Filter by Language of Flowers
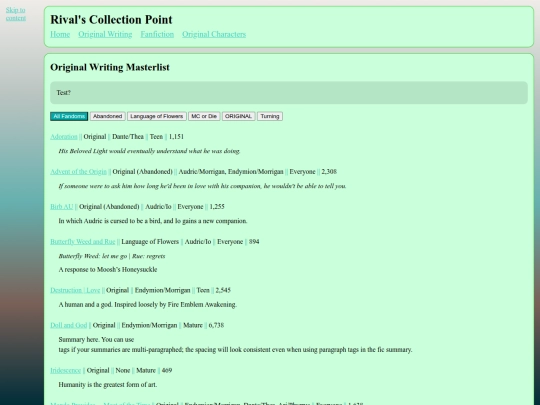 coord(157,116)
